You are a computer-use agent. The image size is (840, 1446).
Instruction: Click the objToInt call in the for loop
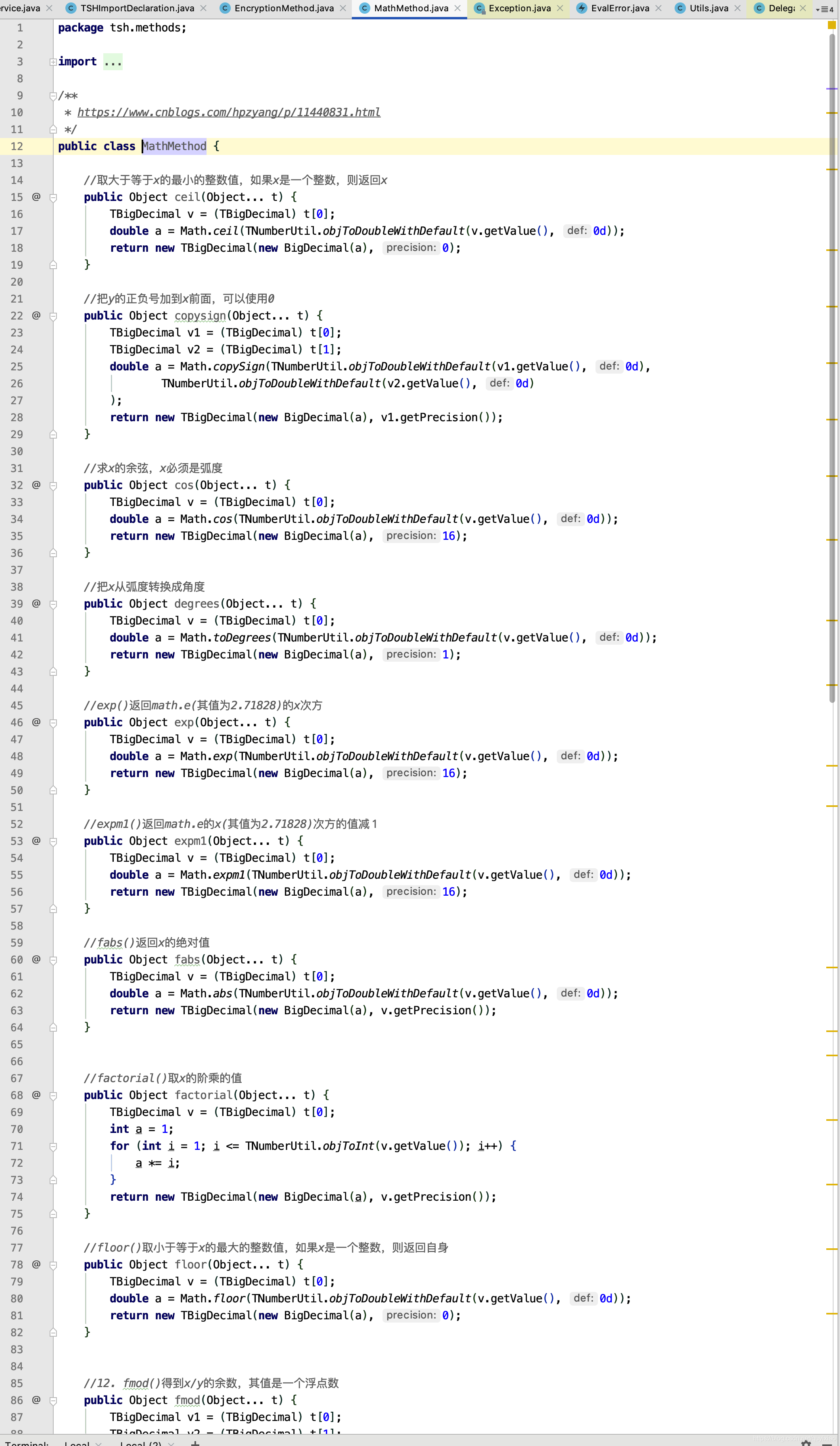coord(349,1146)
